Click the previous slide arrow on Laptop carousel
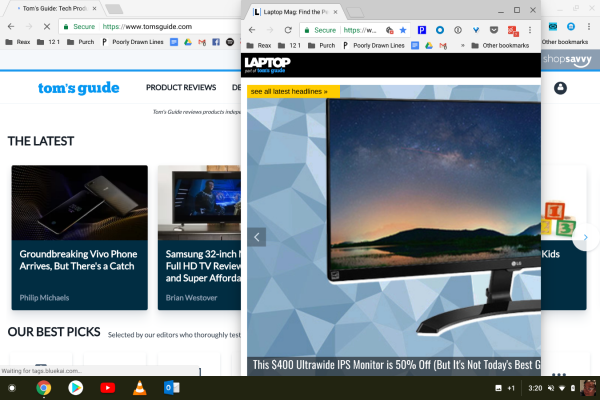Image resolution: width=600 pixels, height=400 pixels. pos(257,237)
